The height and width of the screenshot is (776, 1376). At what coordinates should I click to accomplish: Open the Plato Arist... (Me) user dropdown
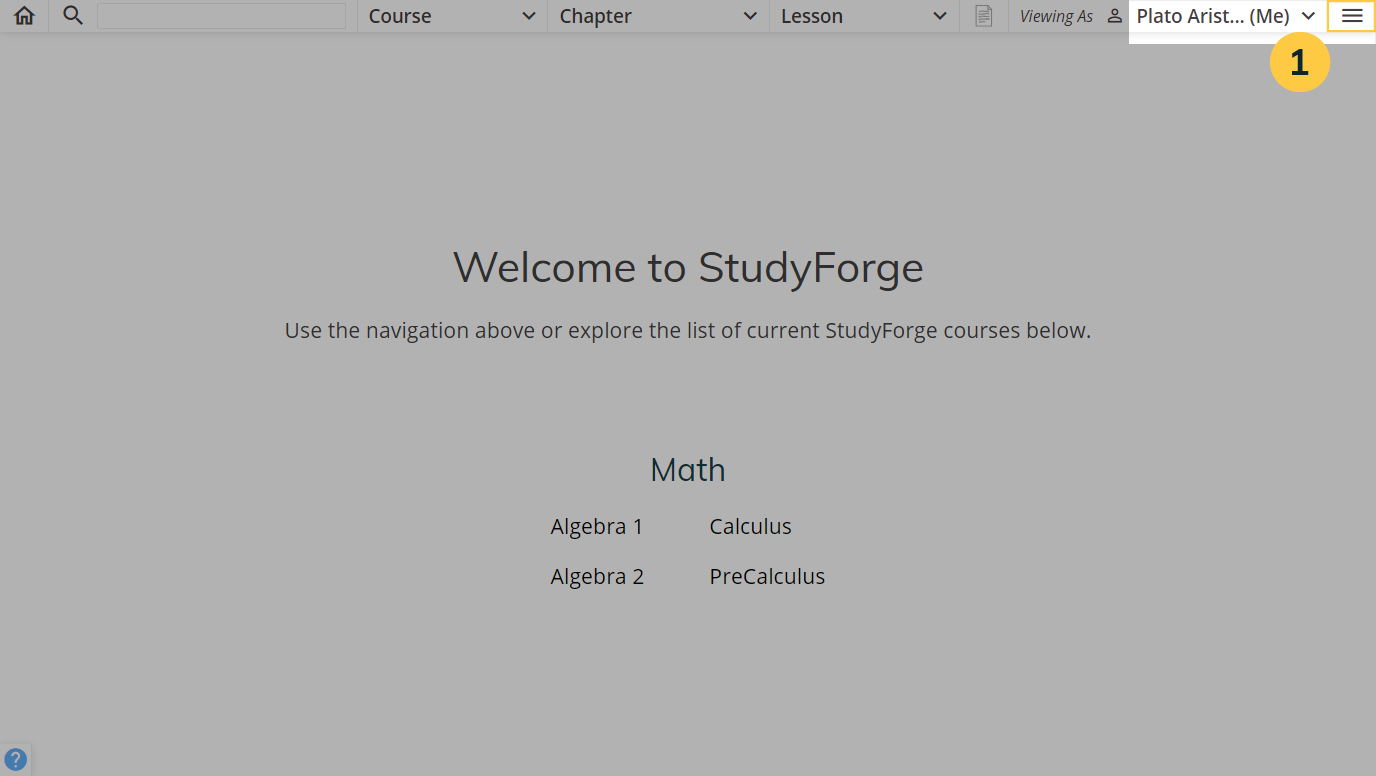(x=1227, y=16)
